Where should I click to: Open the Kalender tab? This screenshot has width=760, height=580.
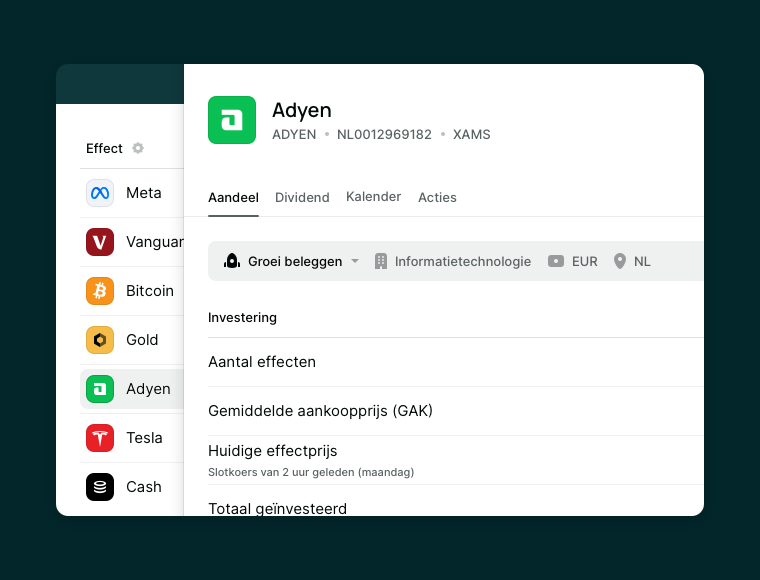pyautogui.click(x=373, y=197)
